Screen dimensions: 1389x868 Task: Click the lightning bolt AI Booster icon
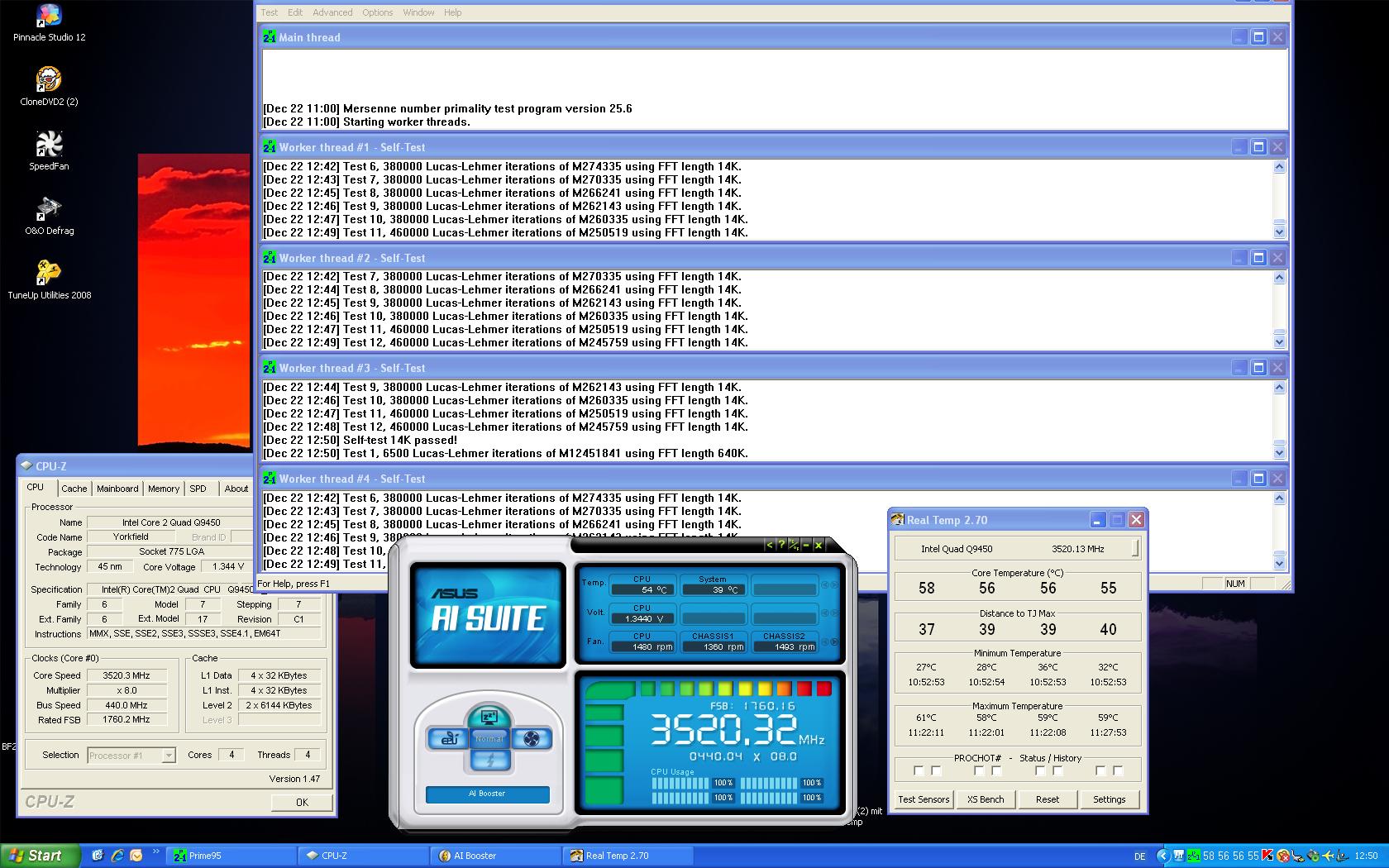490,761
